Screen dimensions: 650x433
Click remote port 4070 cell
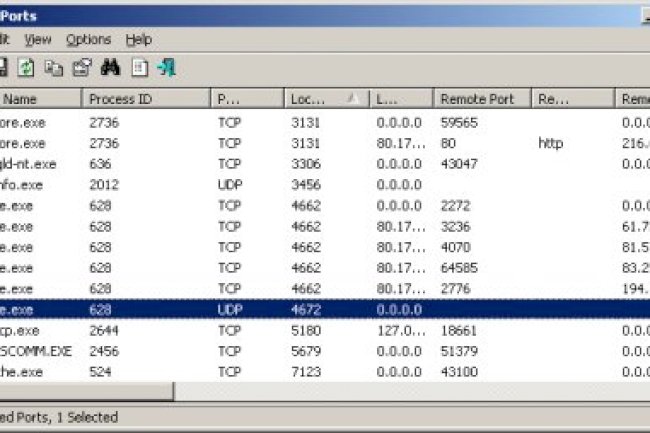pyautogui.click(x=455, y=247)
